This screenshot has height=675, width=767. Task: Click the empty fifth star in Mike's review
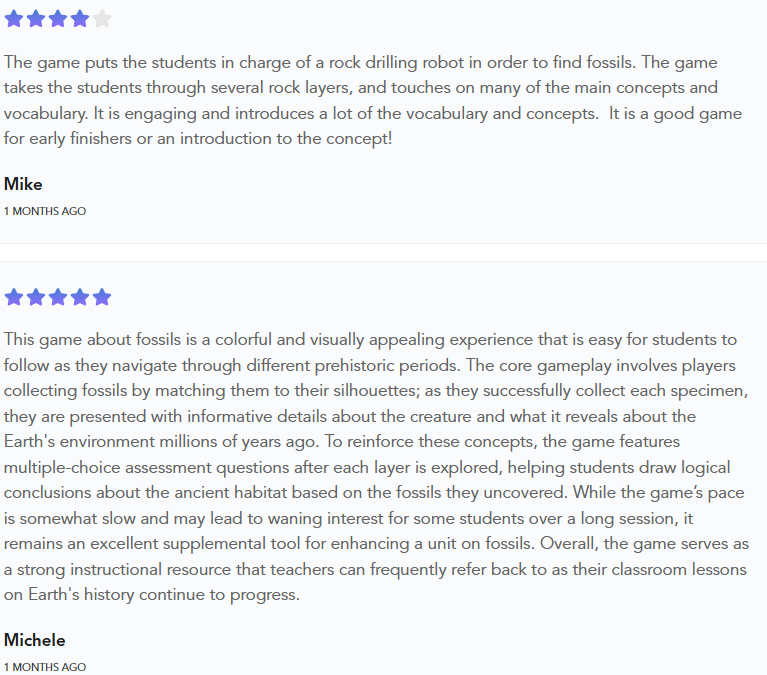(x=102, y=18)
